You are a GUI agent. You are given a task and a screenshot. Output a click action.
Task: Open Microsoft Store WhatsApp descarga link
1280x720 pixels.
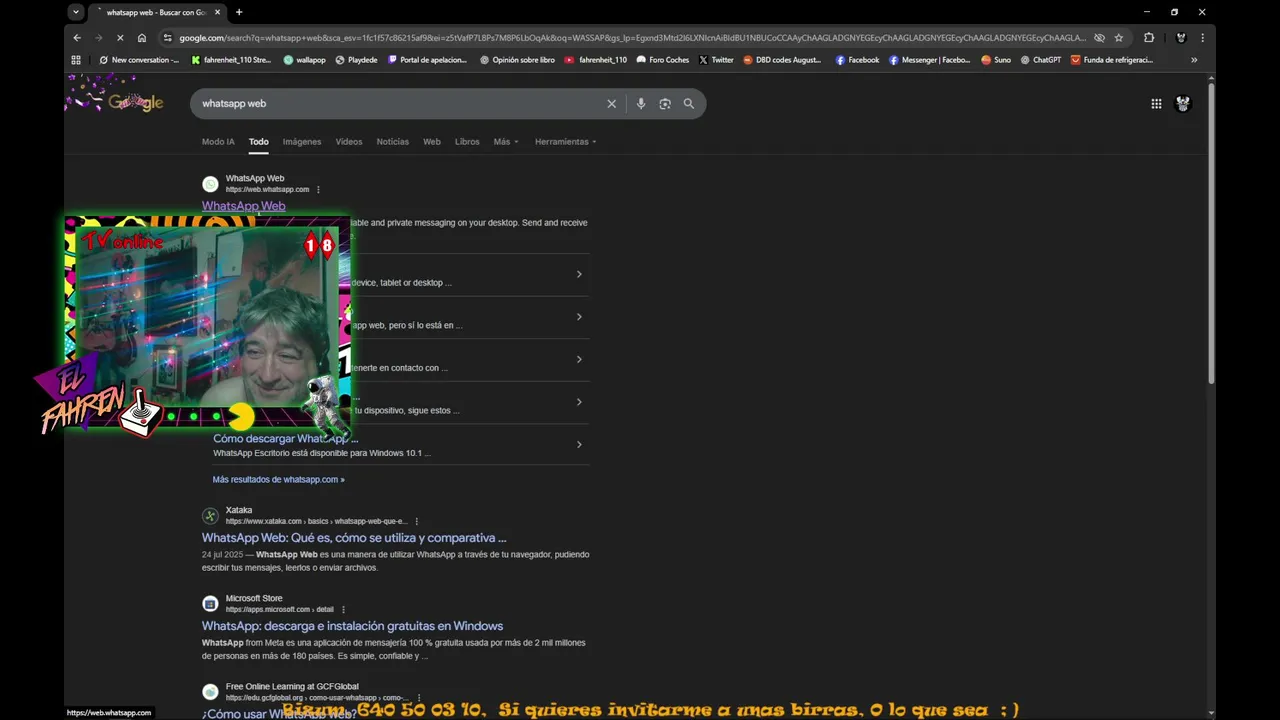point(352,626)
